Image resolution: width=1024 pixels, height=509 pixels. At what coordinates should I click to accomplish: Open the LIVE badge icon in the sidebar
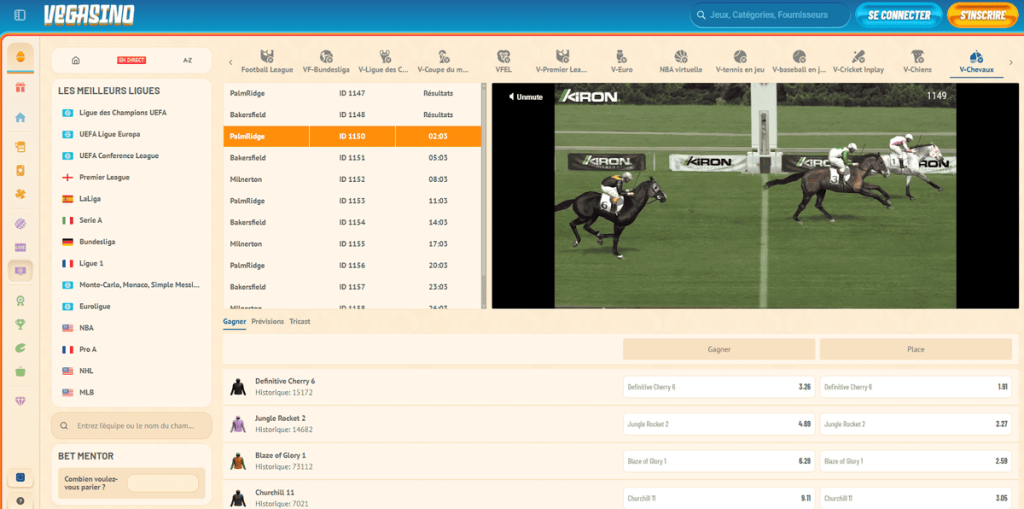tap(20, 248)
